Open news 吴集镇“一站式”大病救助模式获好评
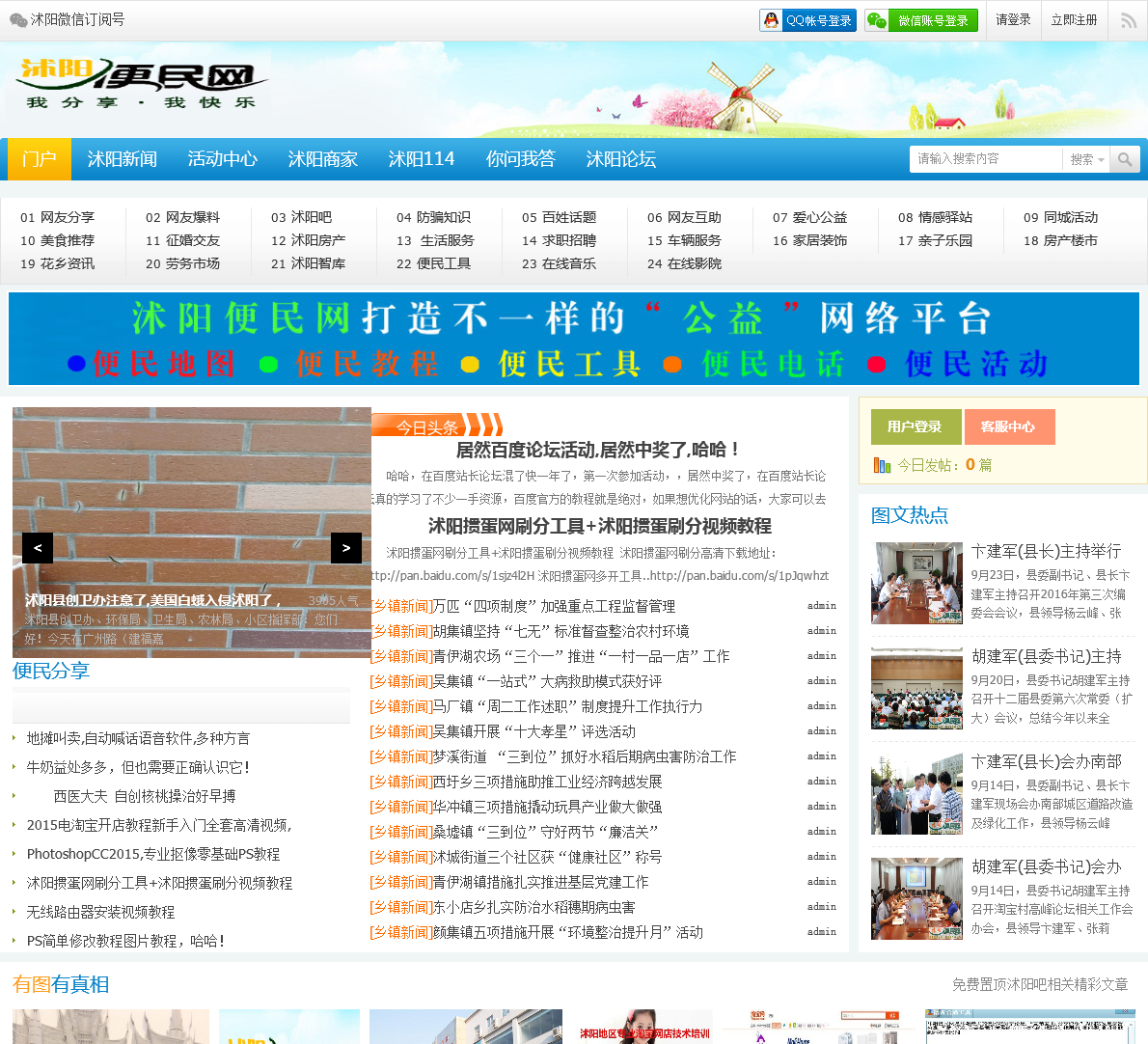 coord(548,681)
